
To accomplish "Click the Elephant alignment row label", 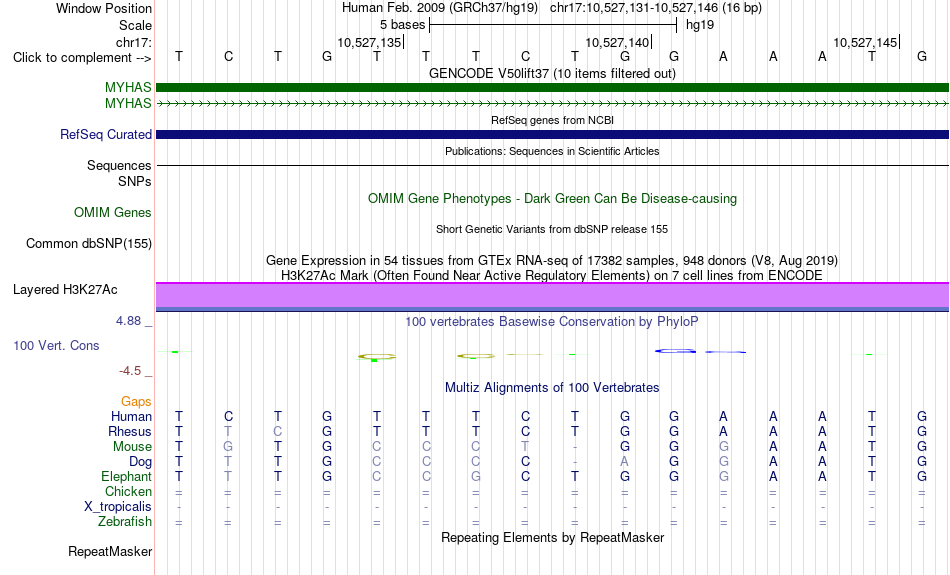I will (126, 476).
